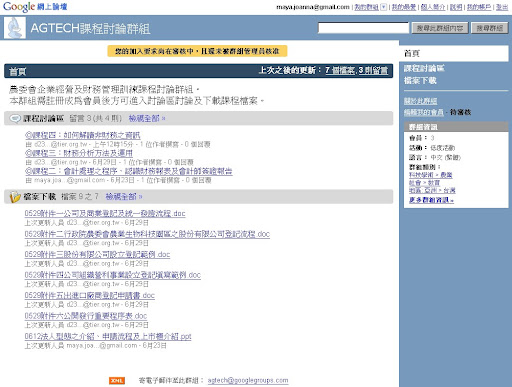This screenshot has height=387, width=512.
Task: Open topic 課程四：如何解讀非財務之資訊
Action: pyautogui.click(x=82, y=135)
